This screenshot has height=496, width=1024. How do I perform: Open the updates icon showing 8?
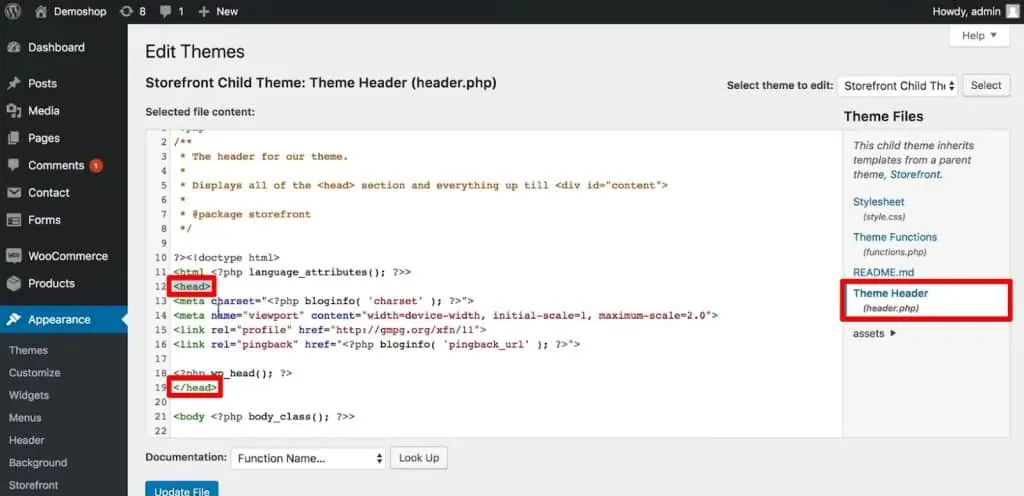(x=127, y=11)
